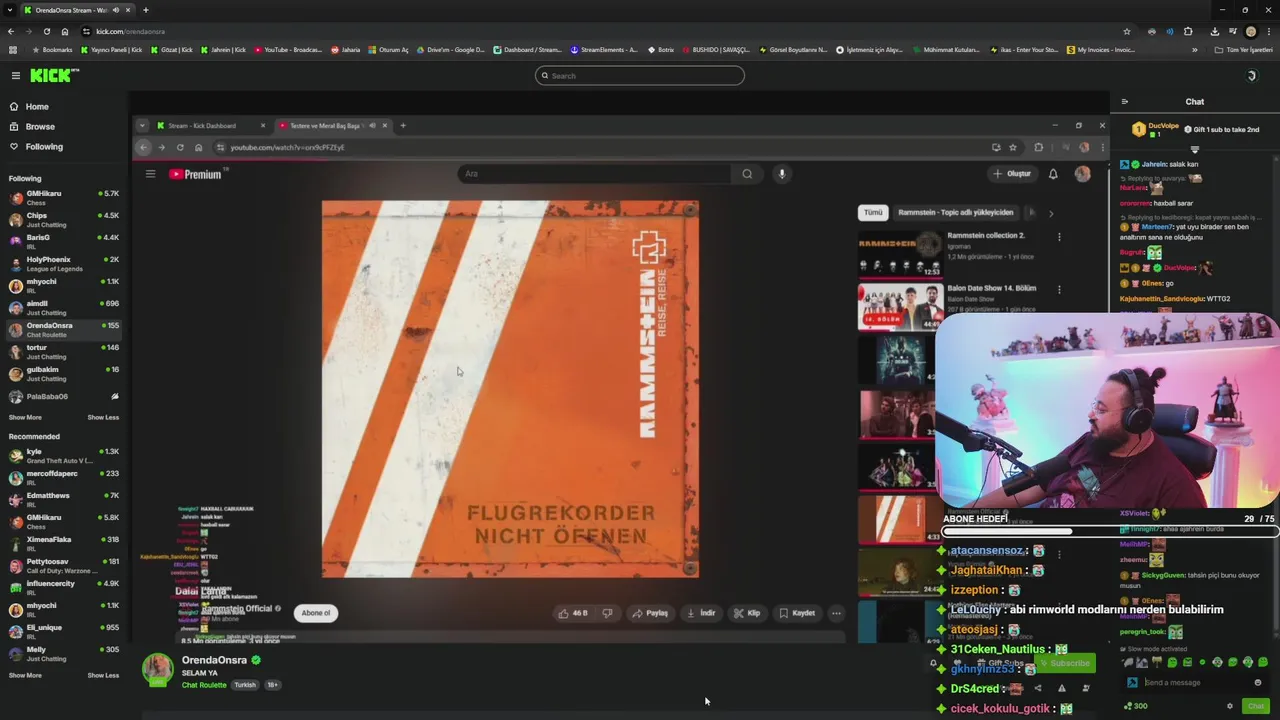The width and height of the screenshot is (1280, 720).
Task: Advance filter chips with right arrow
Action: 1050,212
